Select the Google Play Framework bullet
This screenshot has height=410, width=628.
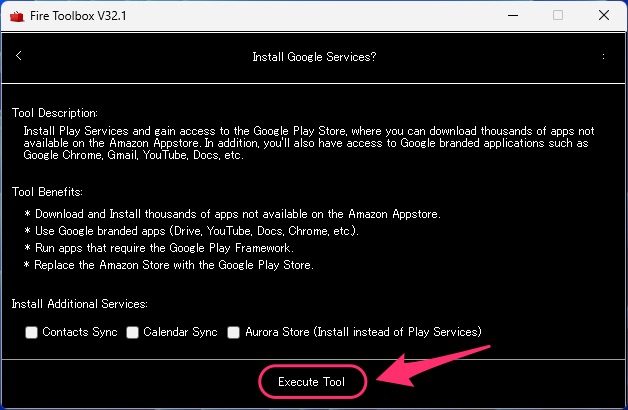[159, 248]
